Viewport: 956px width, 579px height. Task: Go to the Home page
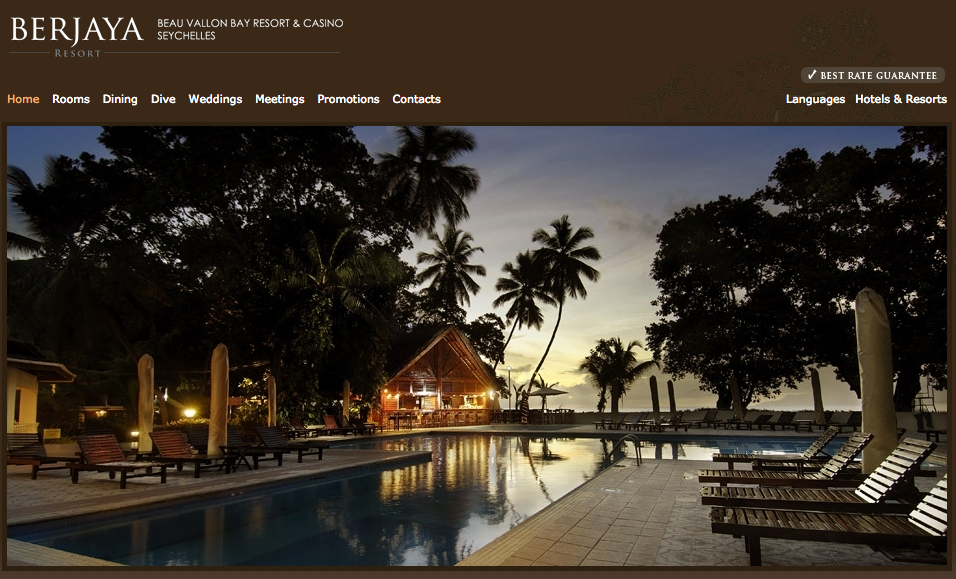(x=23, y=99)
